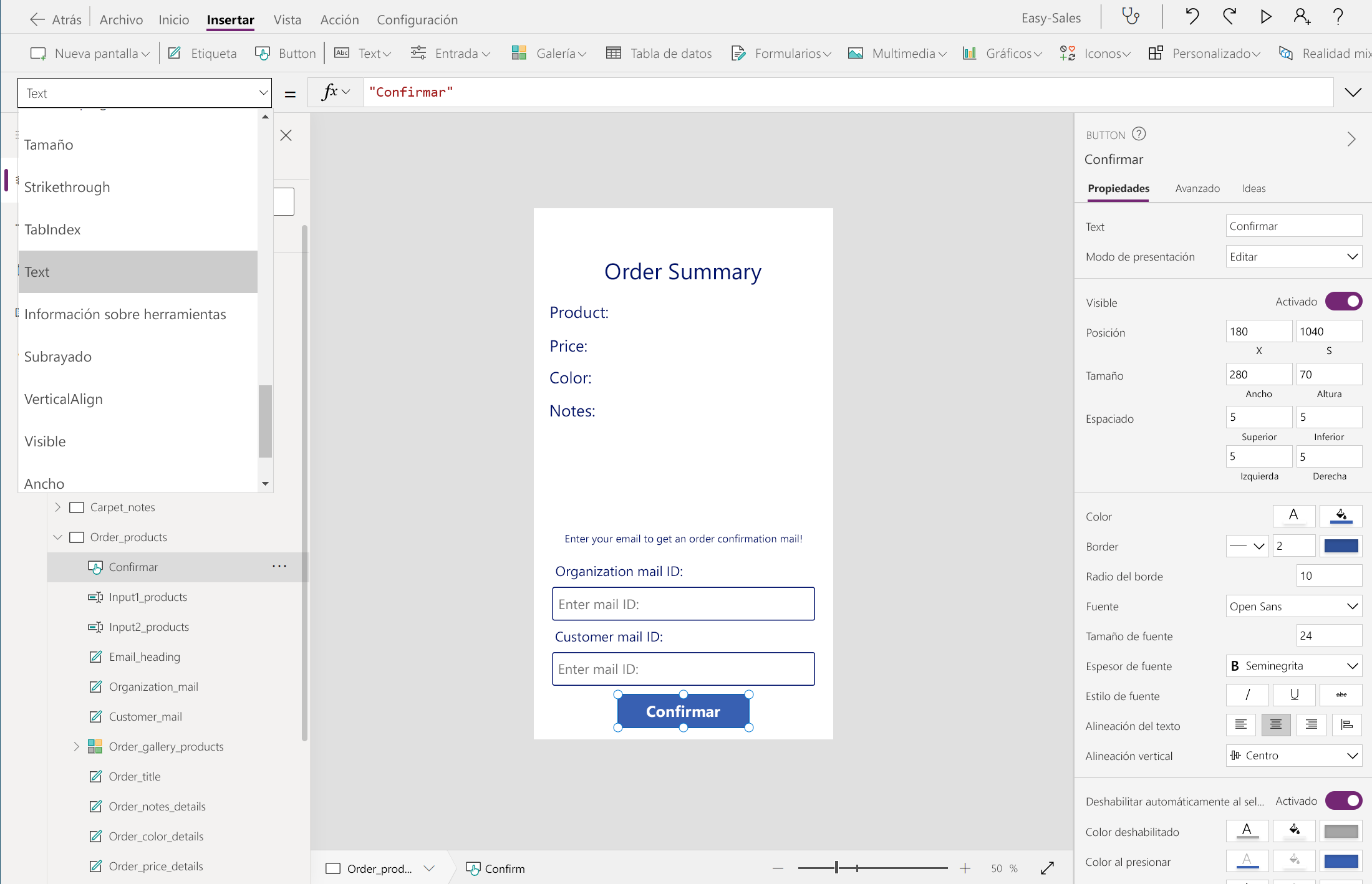Align text to the left
The height and width of the screenshot is (884, 1372).
1241,724
